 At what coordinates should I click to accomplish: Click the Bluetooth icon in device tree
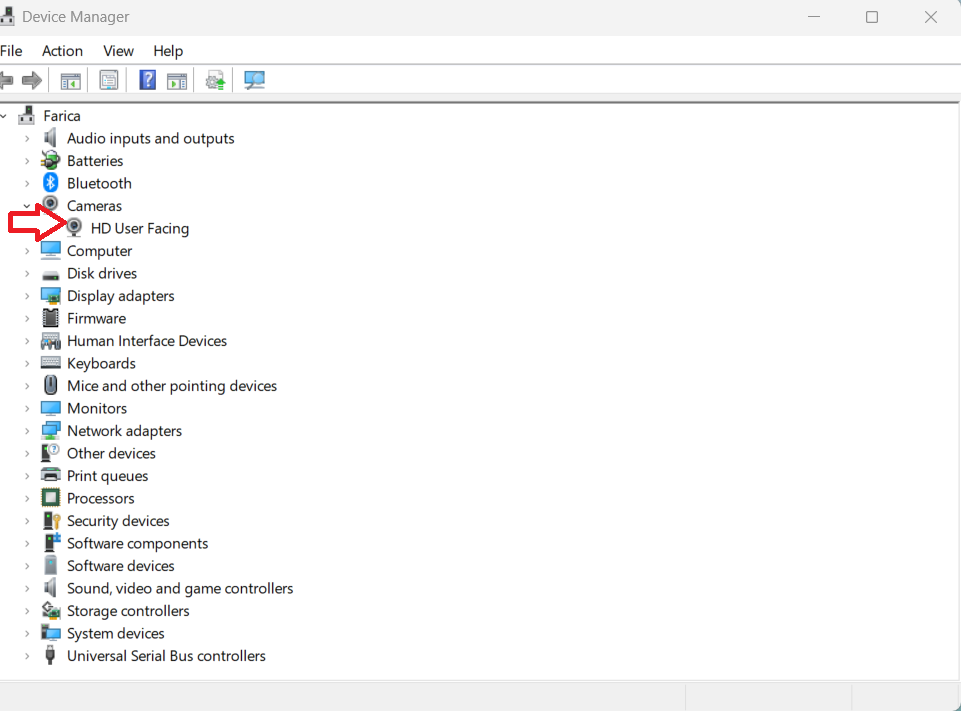[x=51, y=183]
